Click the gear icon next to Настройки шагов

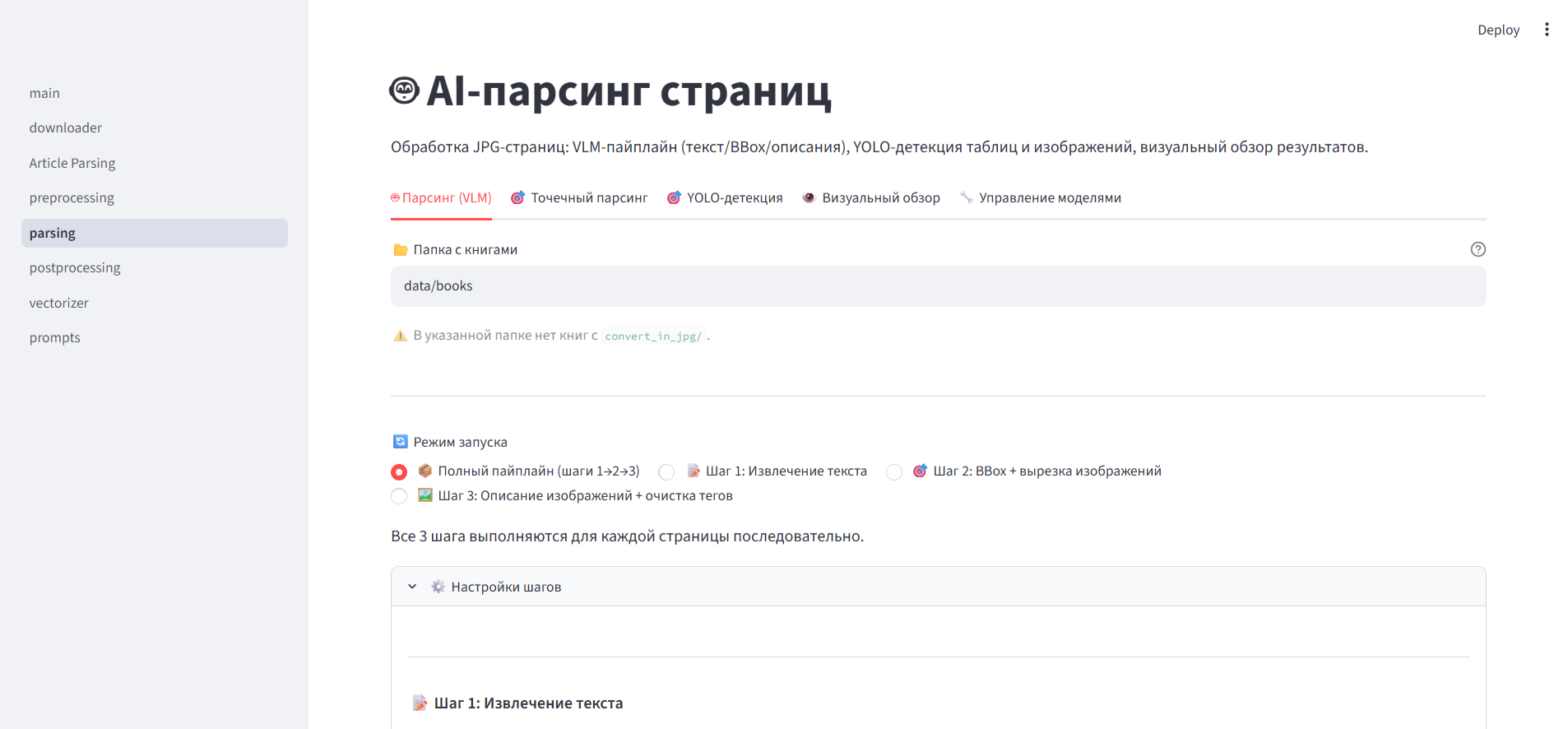(x=438, y=587)
